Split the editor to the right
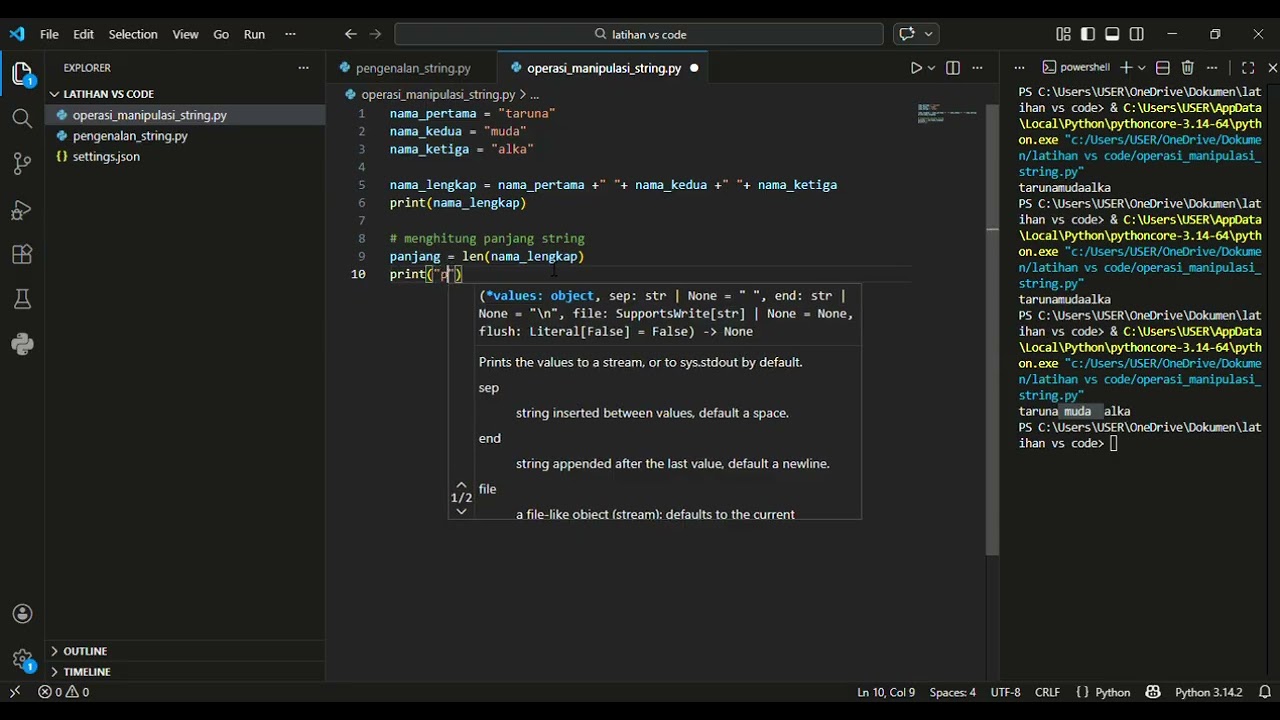Image resolution: width=1280 pixels, height=720 pixels. click(953, 68)
